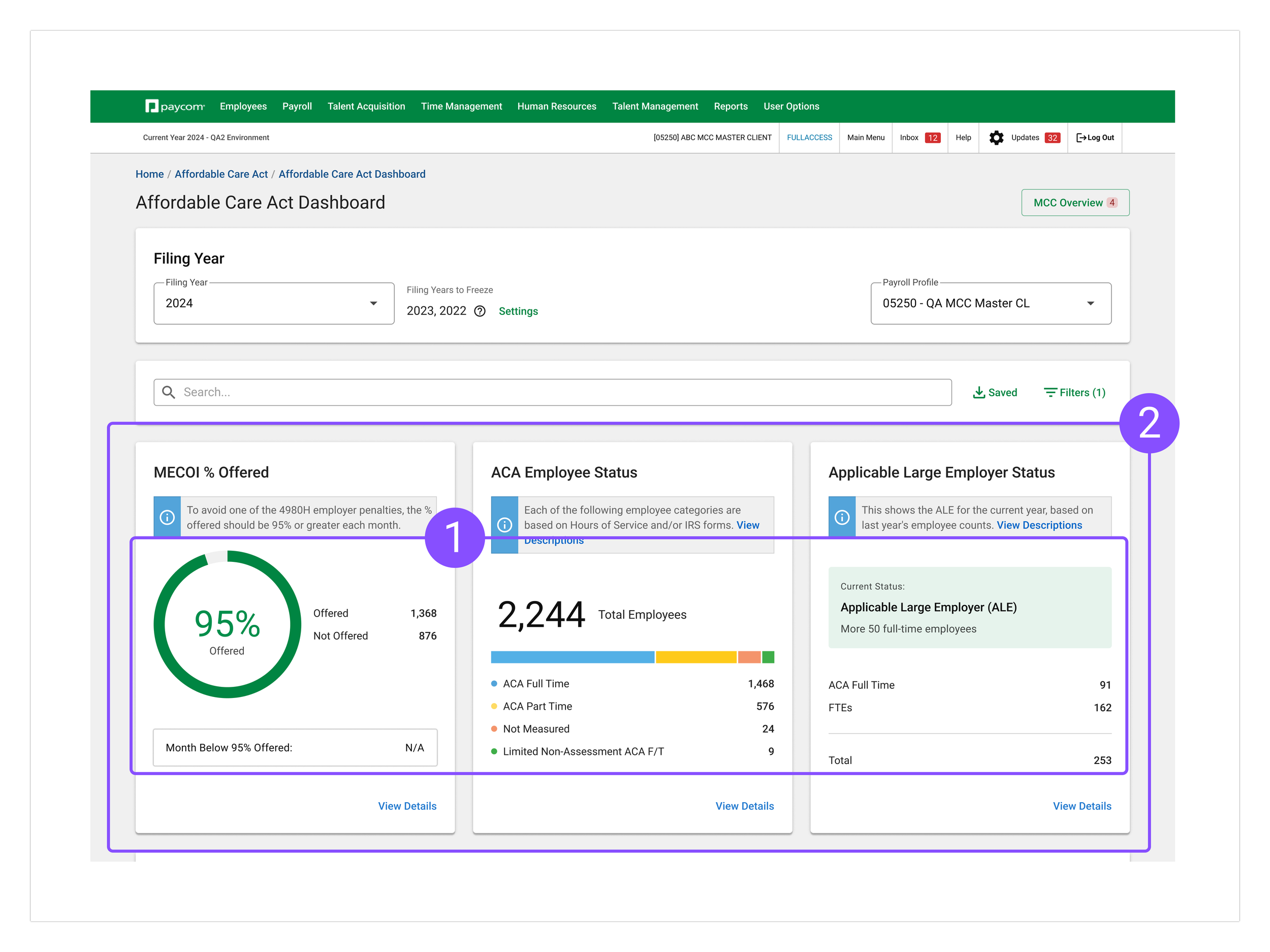Click the Saved download icon
Viewport: 1270px width, 952px height.
tap(979, 392)
